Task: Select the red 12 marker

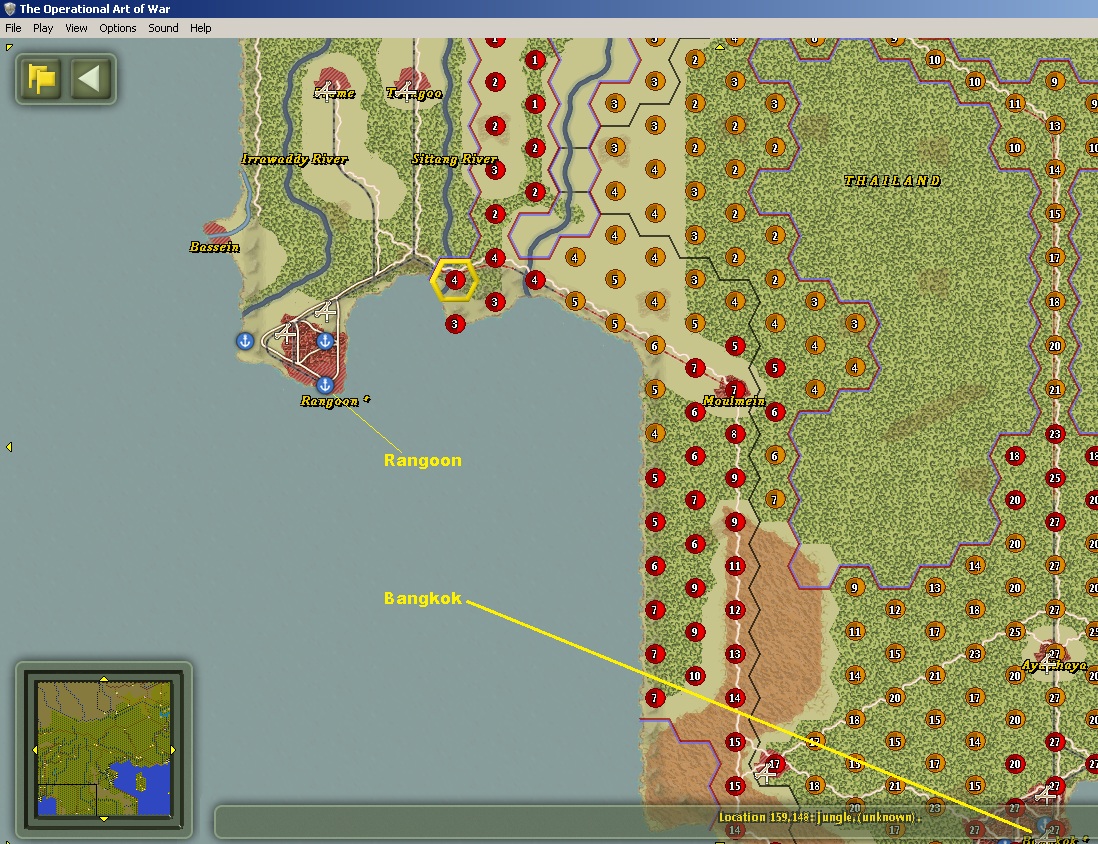Action: (x=734, y=610)
